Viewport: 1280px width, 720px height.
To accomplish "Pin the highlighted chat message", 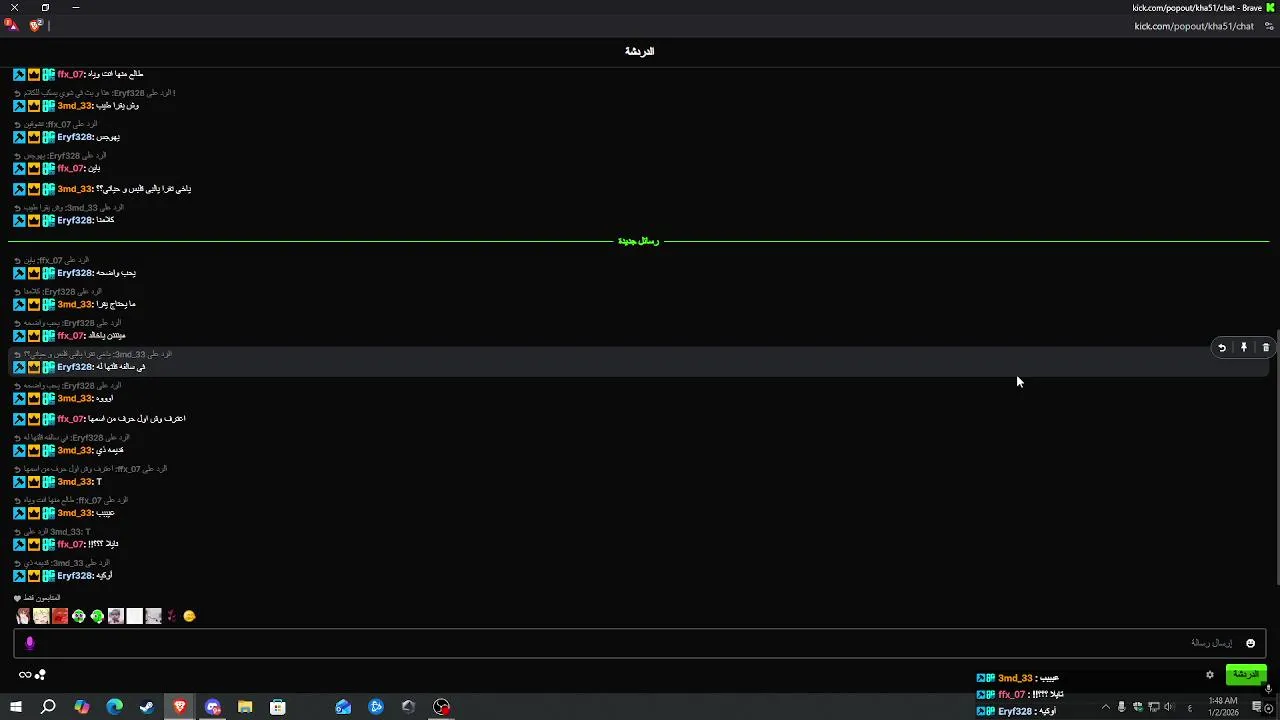I will tap(1244, 348).
